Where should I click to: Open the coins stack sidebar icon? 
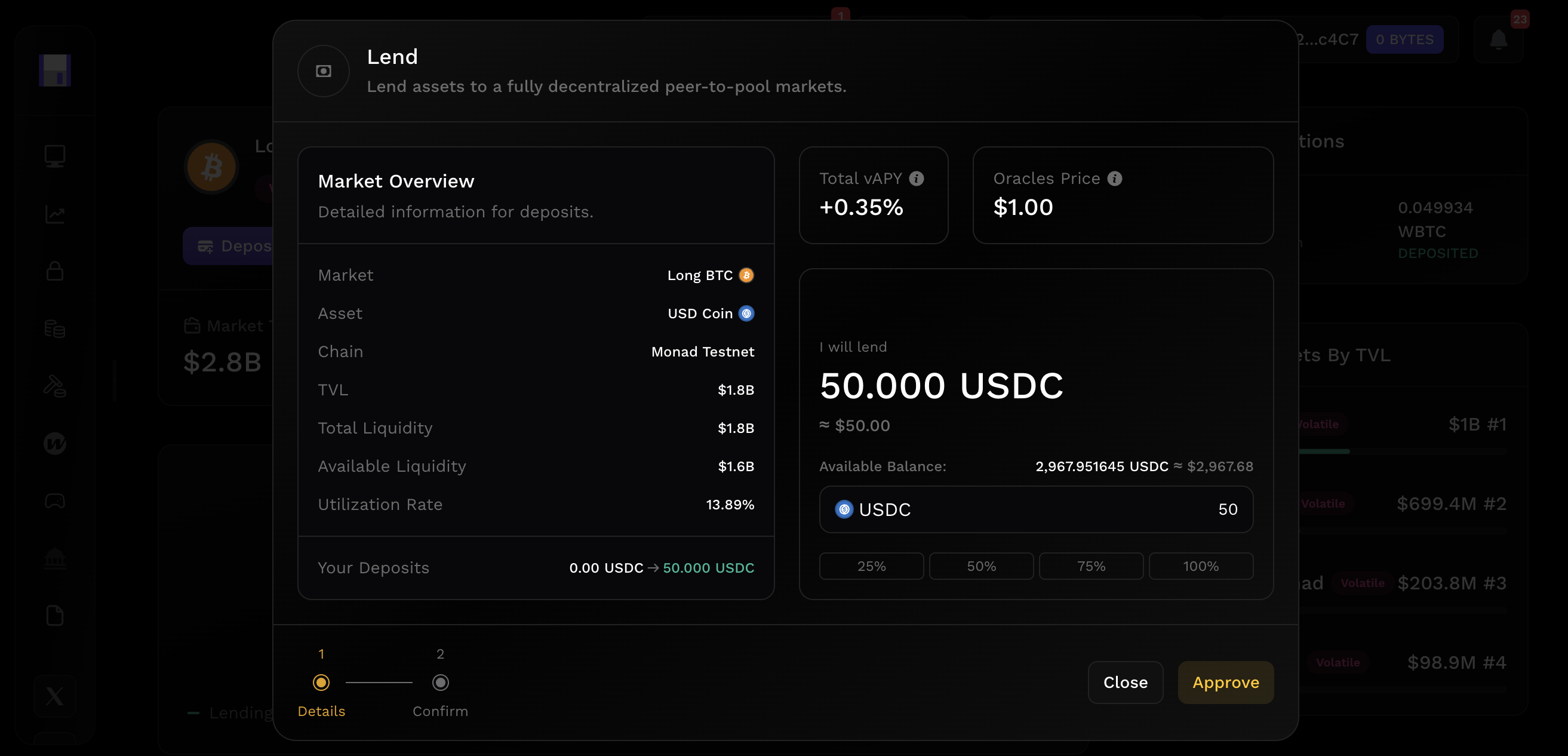(55, 328)
